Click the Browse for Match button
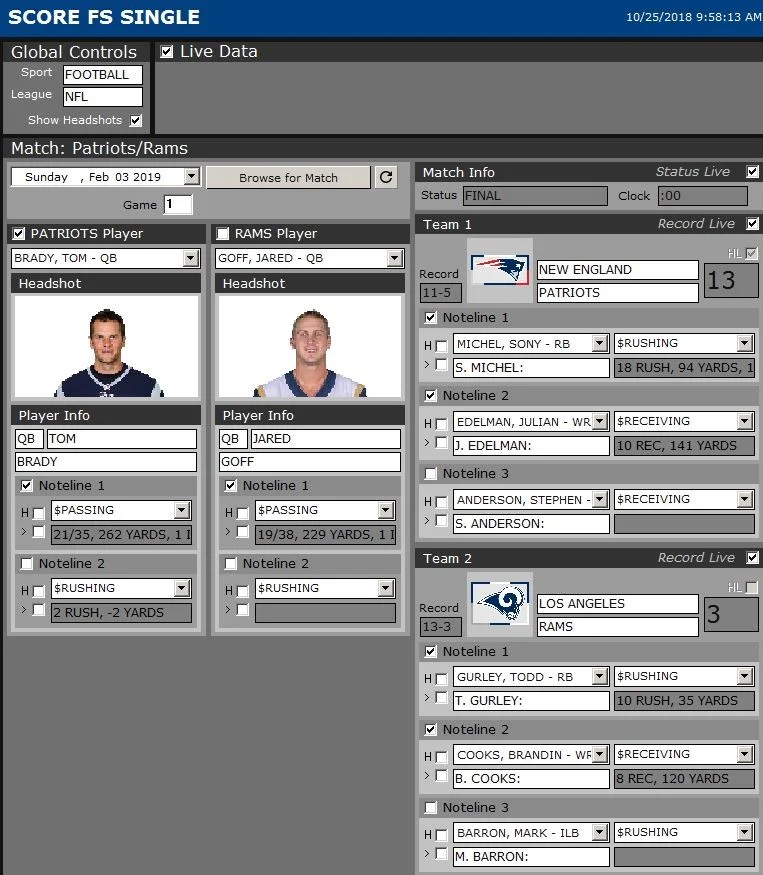This screenshot has width=763, height=875. click(x=288, y=177)
